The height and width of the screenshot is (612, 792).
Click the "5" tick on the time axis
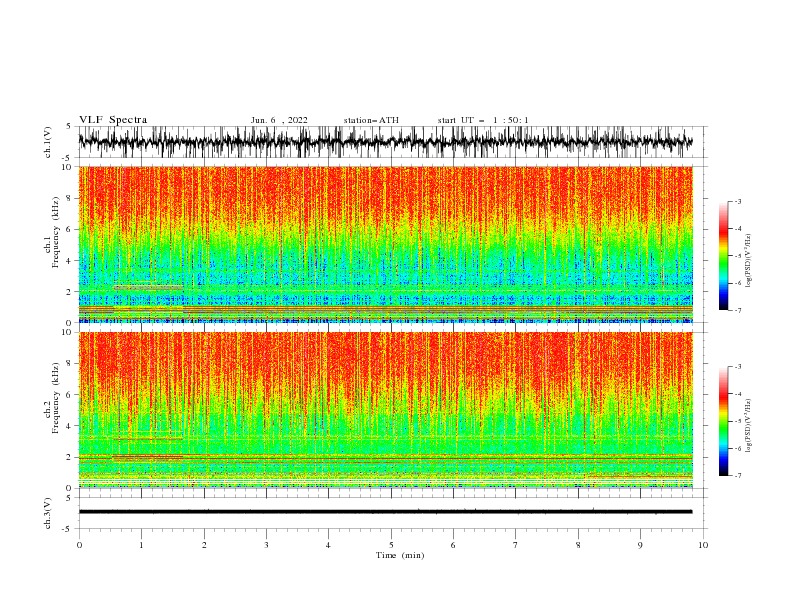(x=391, y=545)
